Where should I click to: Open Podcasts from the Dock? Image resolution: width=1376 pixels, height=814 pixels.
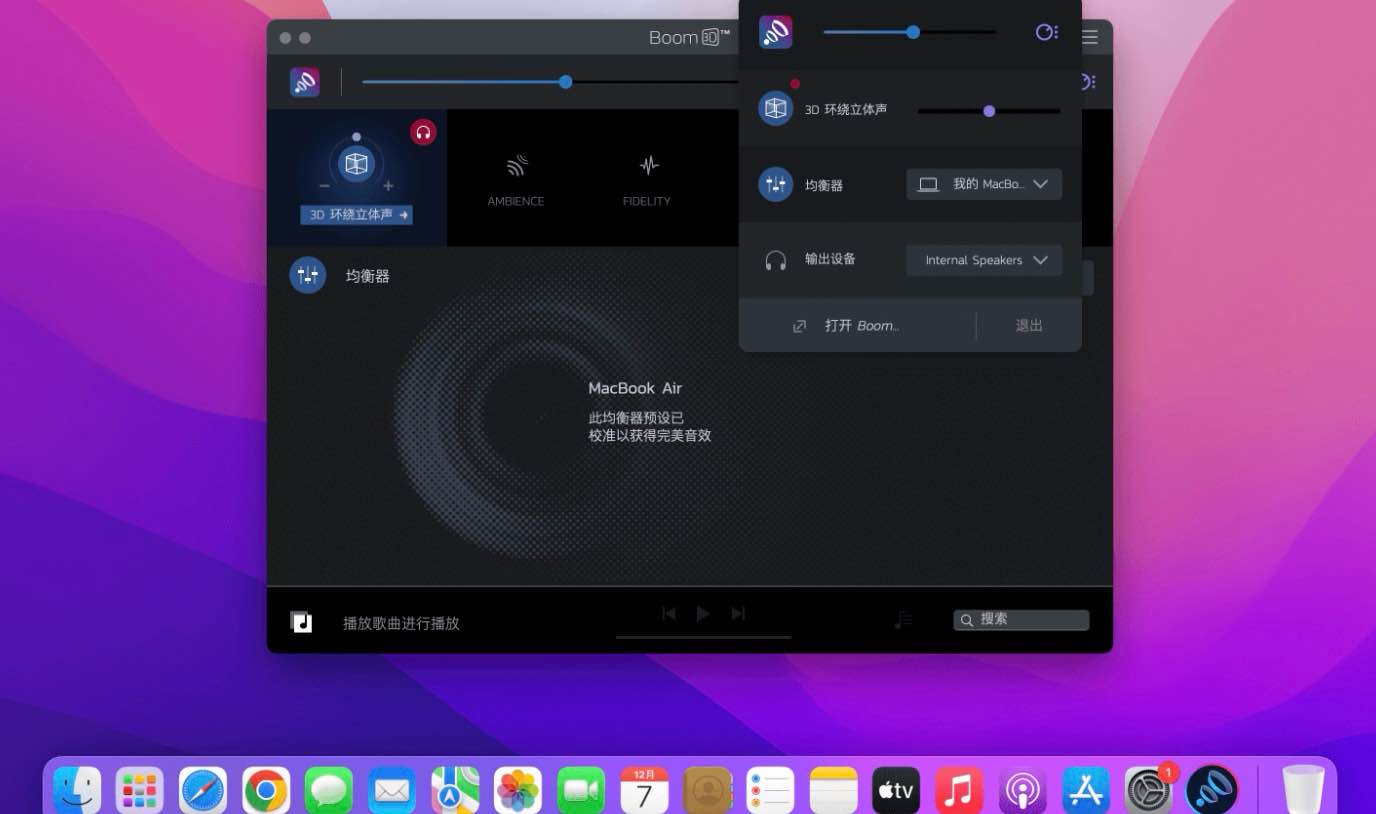pos(1022,791)
